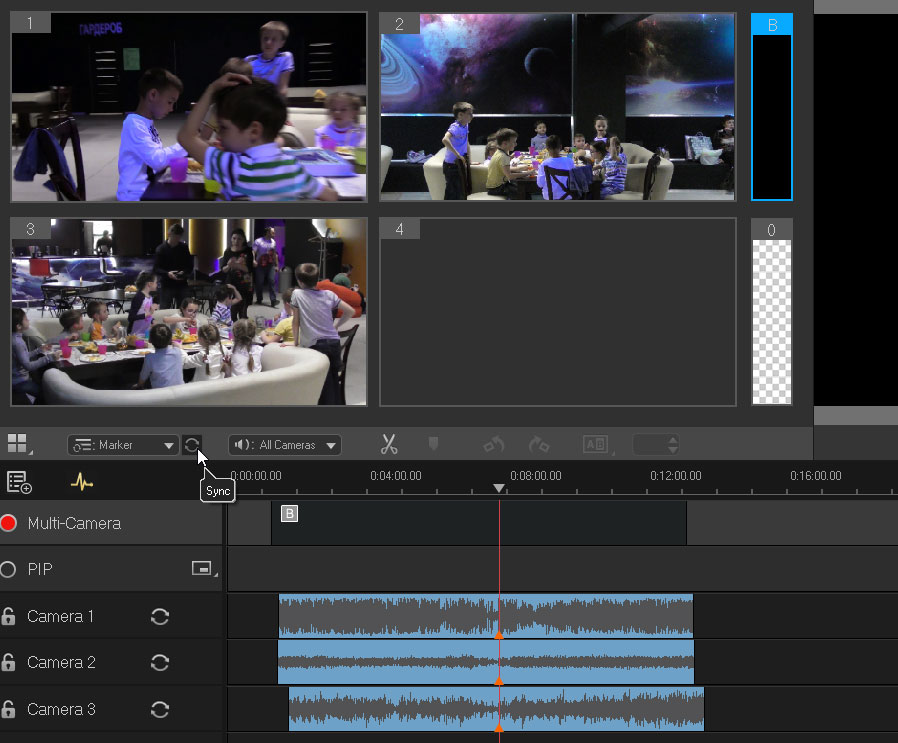Click the sync icon on Camera 1 track
Screen dimensions: 898x743
tap(159, 616)
